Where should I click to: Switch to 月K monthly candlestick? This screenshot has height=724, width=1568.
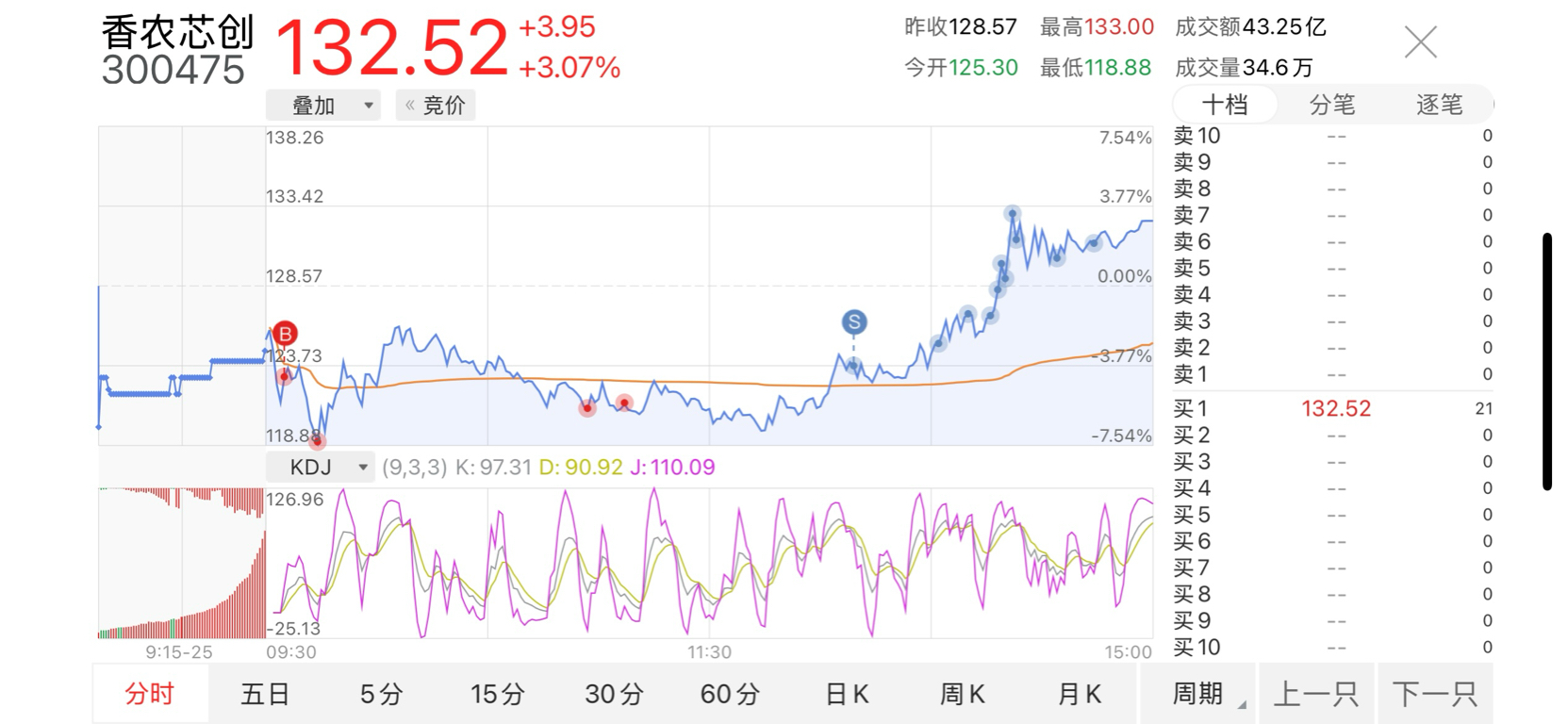1079,694
